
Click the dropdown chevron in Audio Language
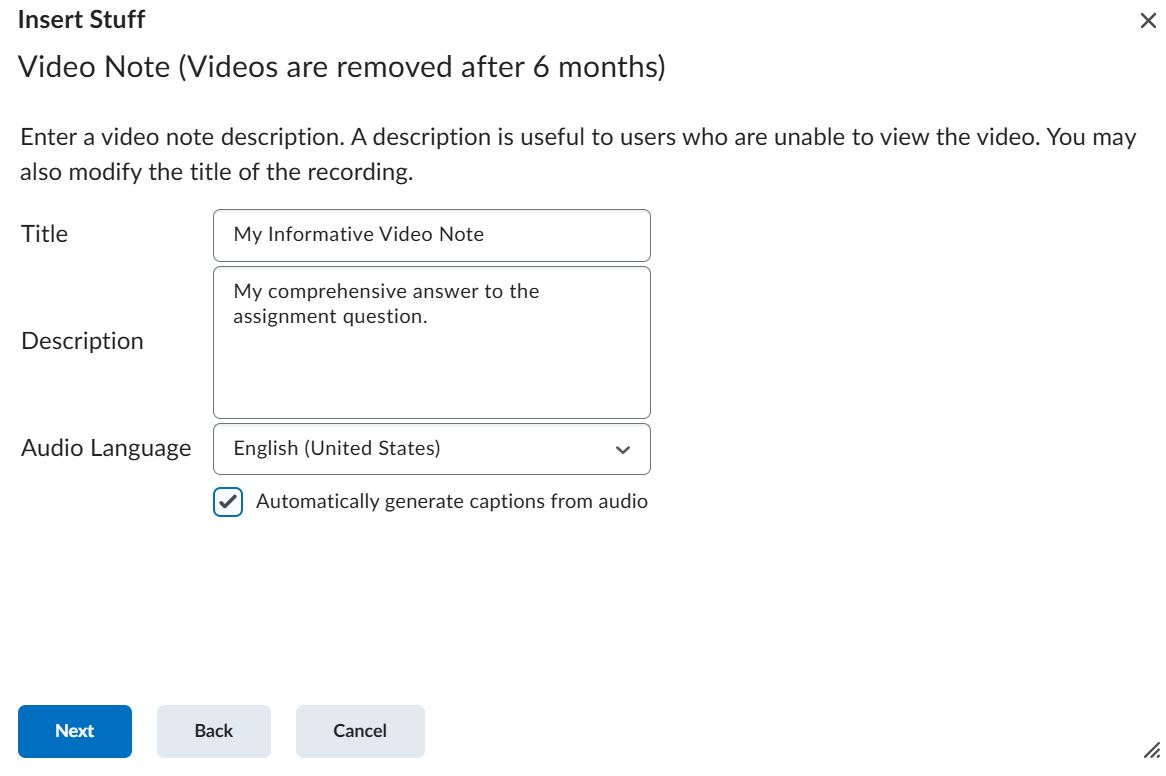point(623,450)
